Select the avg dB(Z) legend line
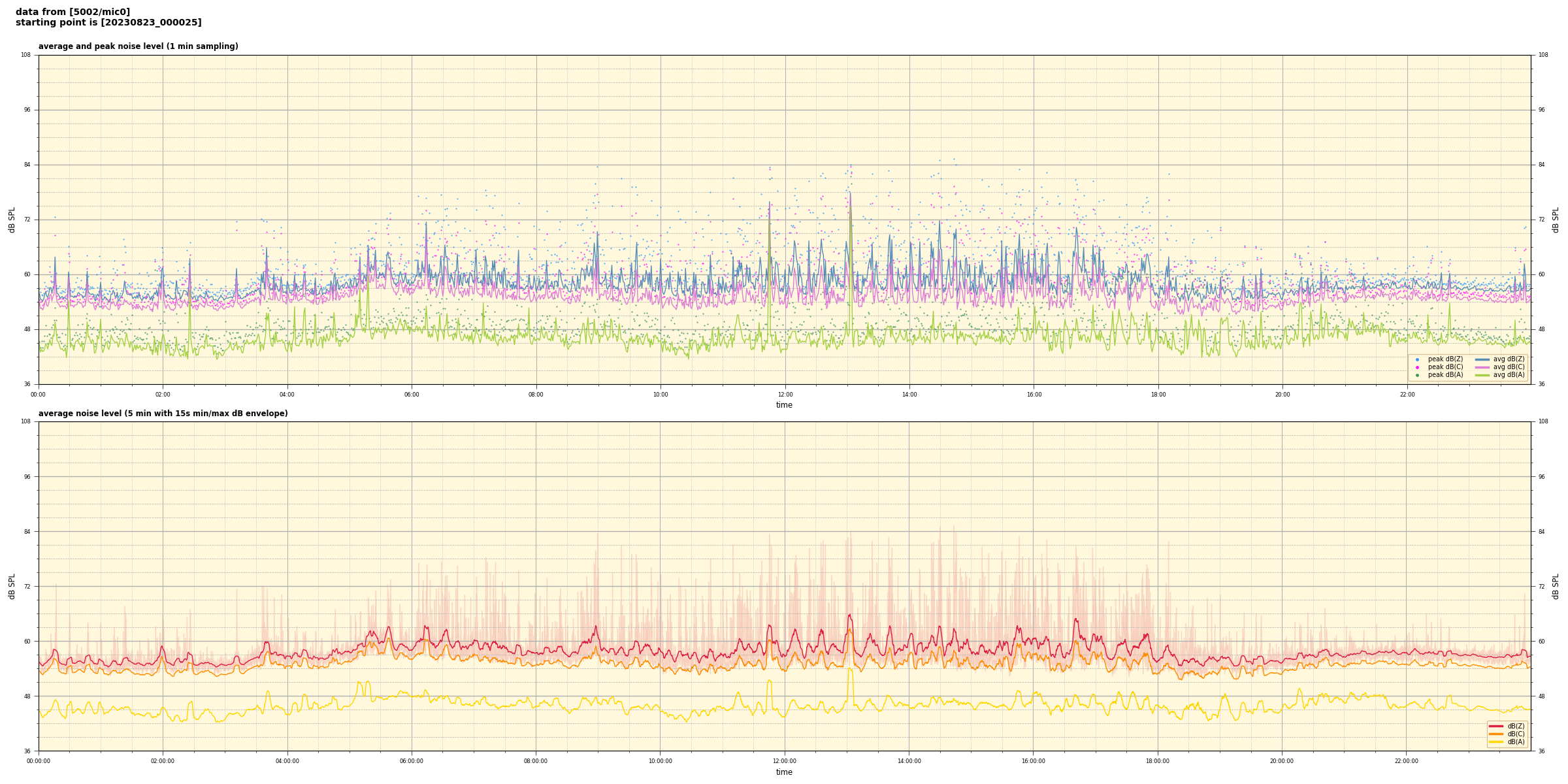 point(1482,359)
